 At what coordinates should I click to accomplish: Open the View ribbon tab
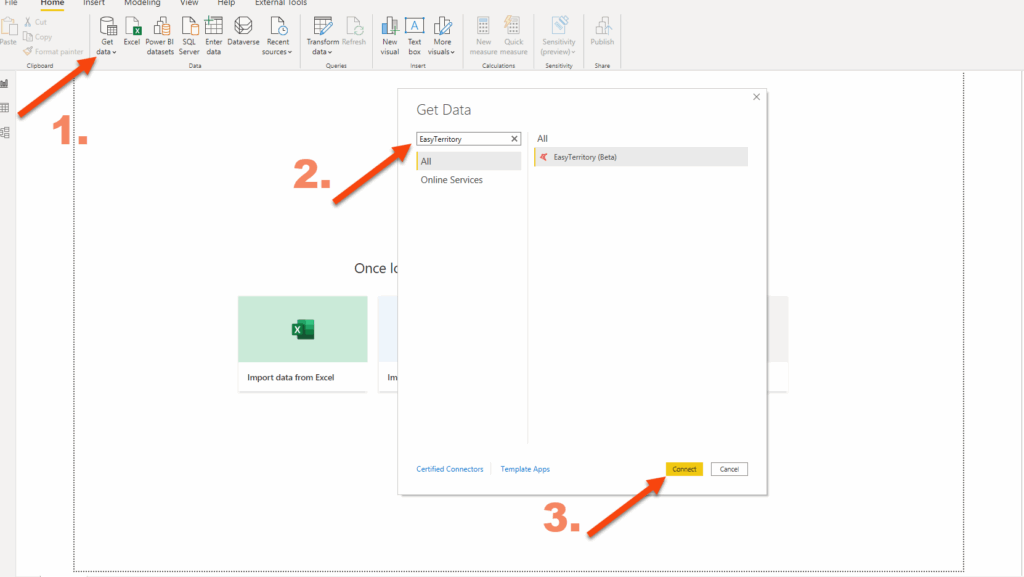(189, 3)
